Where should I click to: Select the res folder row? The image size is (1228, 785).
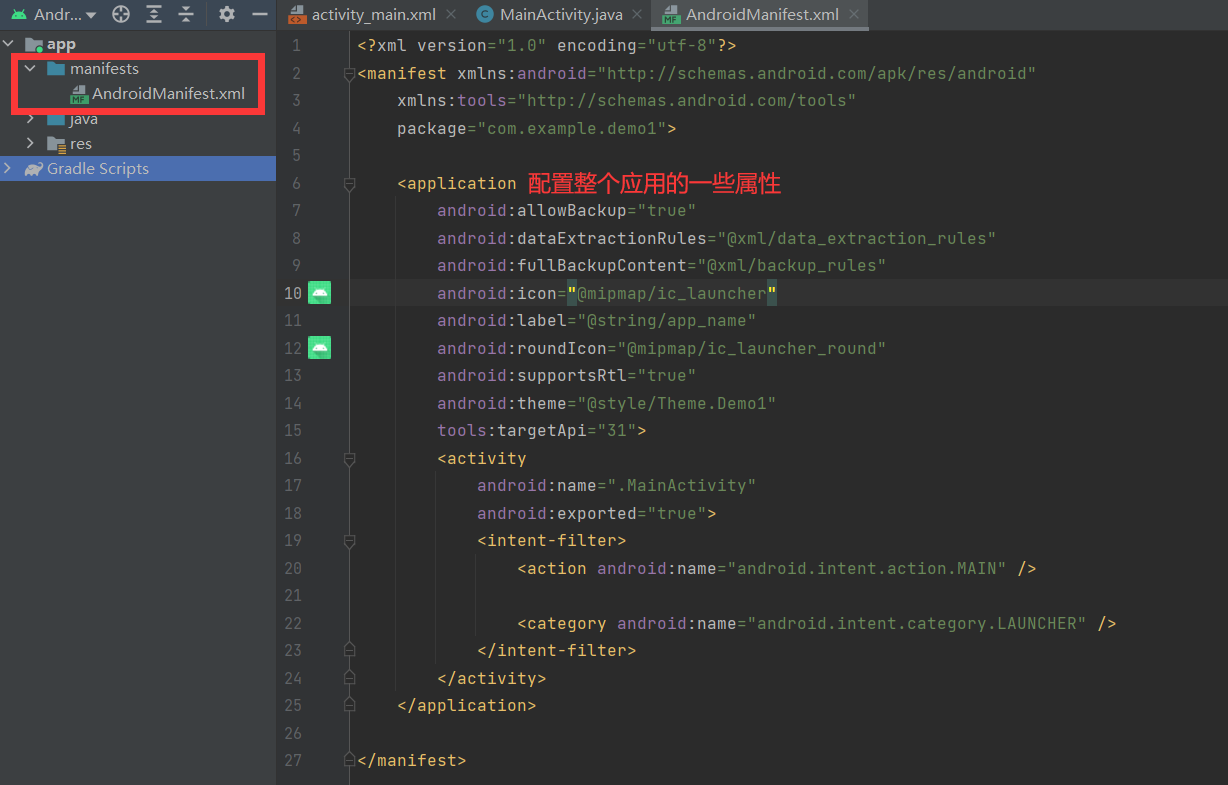pyautogui.click(x=138, y=144)
